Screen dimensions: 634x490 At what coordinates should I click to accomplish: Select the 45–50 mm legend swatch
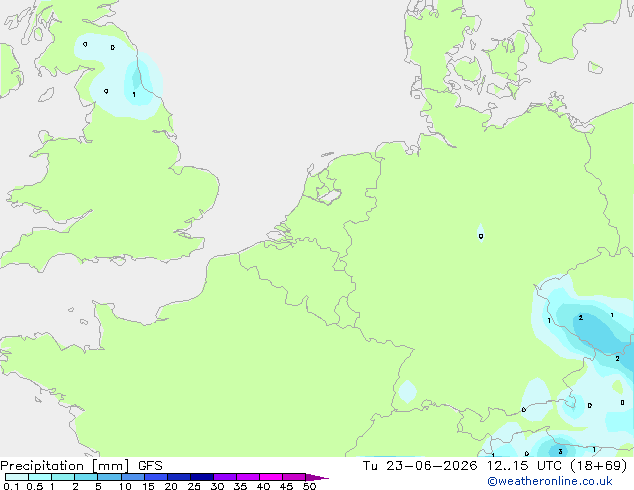click(294, 477)
